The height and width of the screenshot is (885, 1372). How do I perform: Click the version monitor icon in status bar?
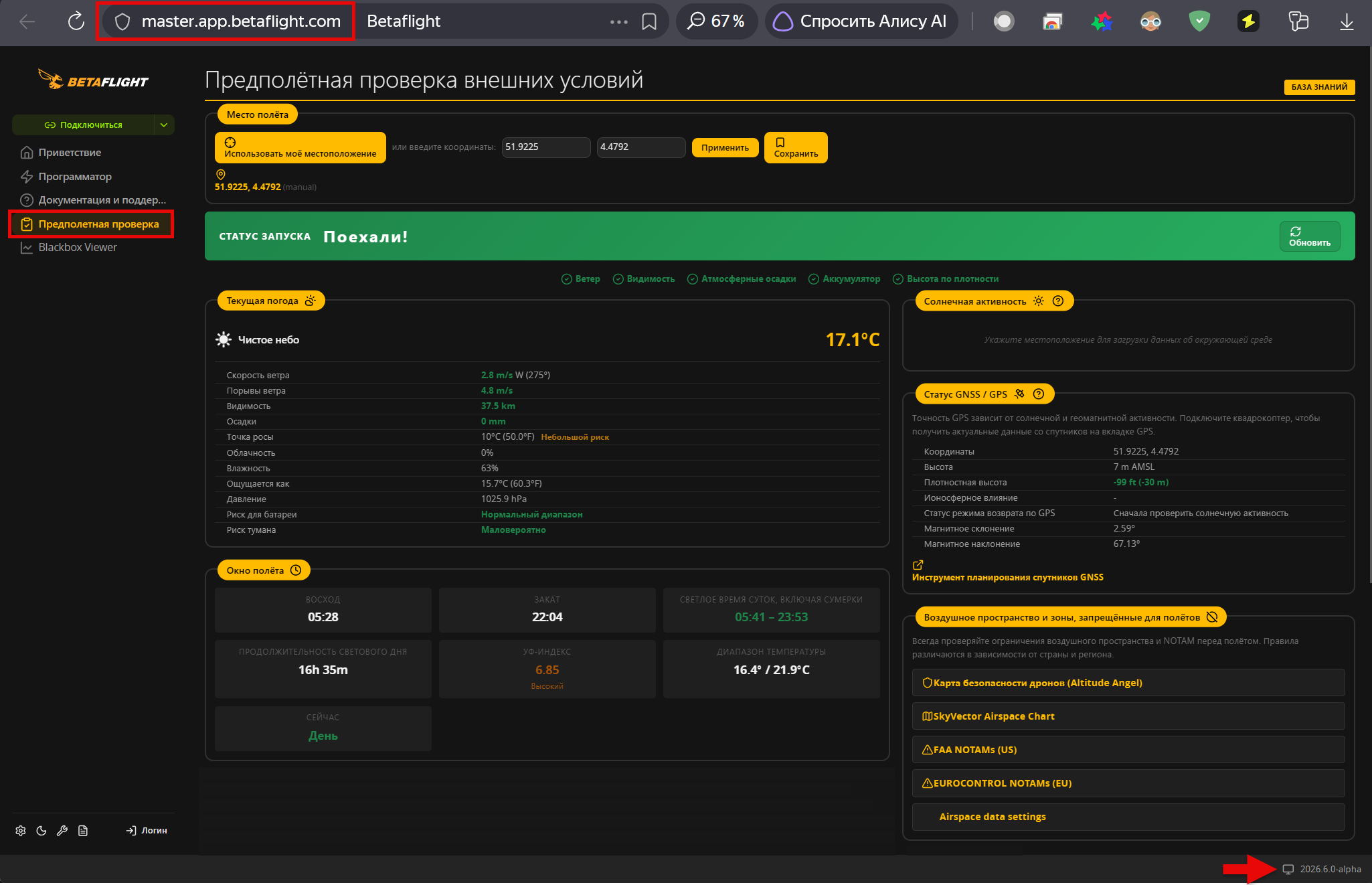coord(1288,870)
